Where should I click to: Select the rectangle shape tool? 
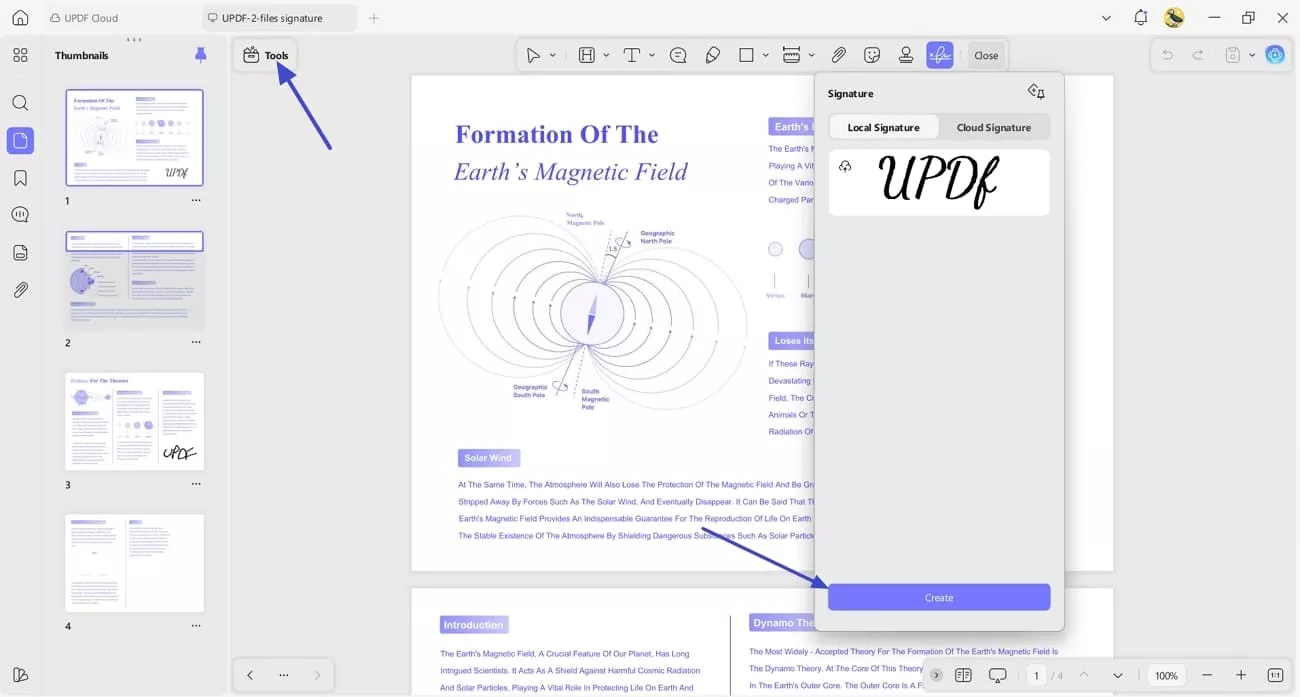pyautogui.click(x=746, y=55)
